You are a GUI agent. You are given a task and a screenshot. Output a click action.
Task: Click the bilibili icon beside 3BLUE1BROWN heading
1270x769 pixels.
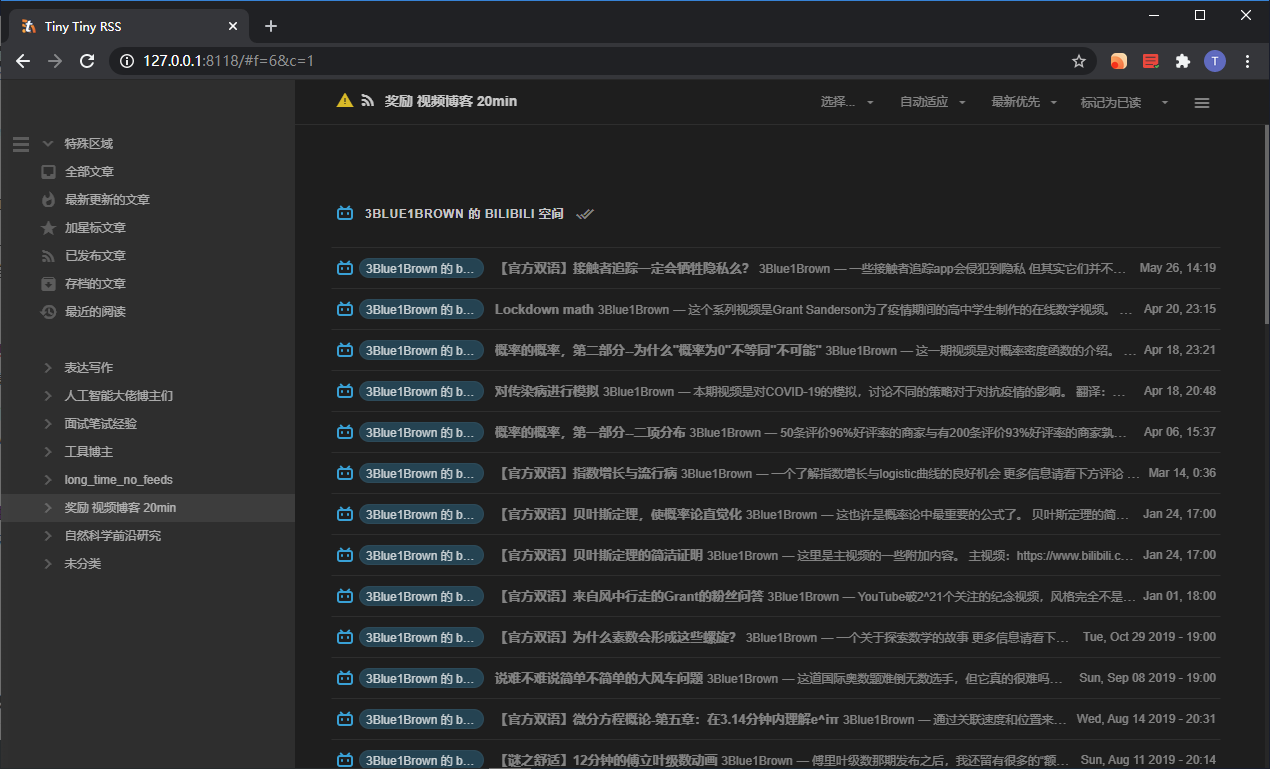click(345, 214)
